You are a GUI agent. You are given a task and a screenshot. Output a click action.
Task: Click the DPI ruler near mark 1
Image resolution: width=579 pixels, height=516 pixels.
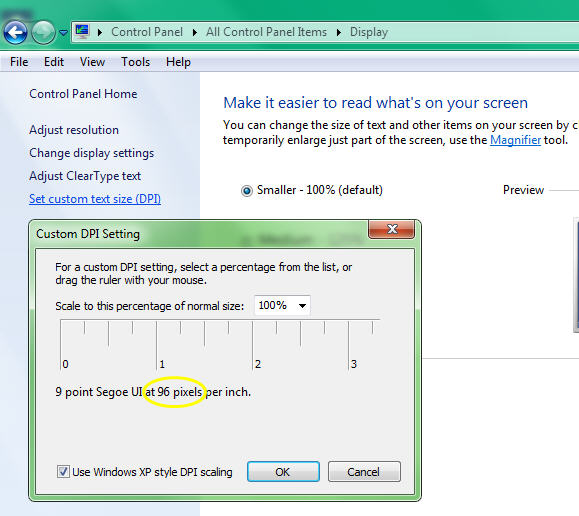click(157, 345)
